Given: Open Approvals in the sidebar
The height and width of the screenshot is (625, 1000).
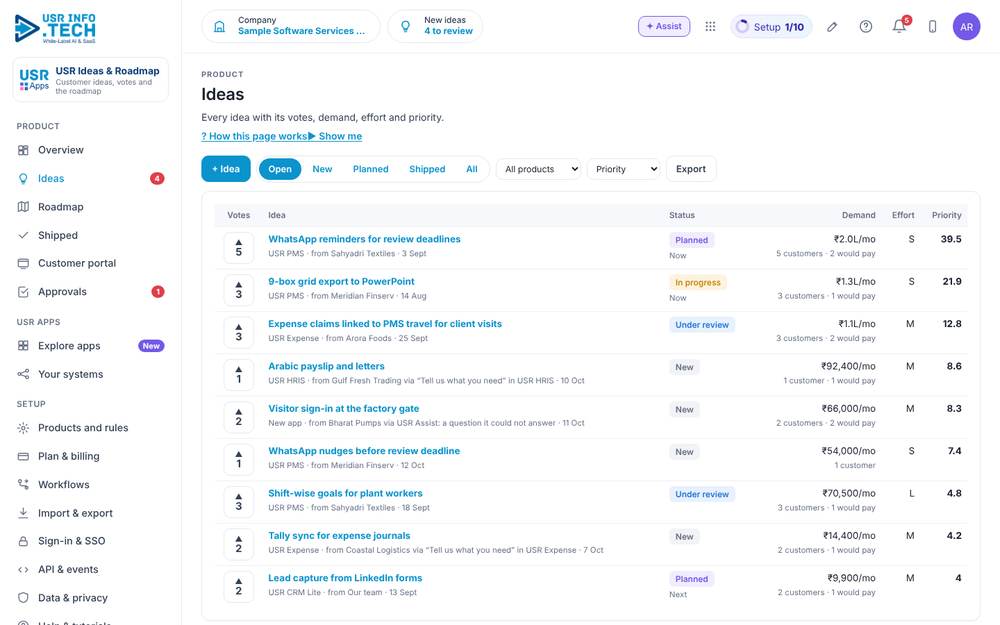Looking at the screenshot, I should (x=91, y=291).
